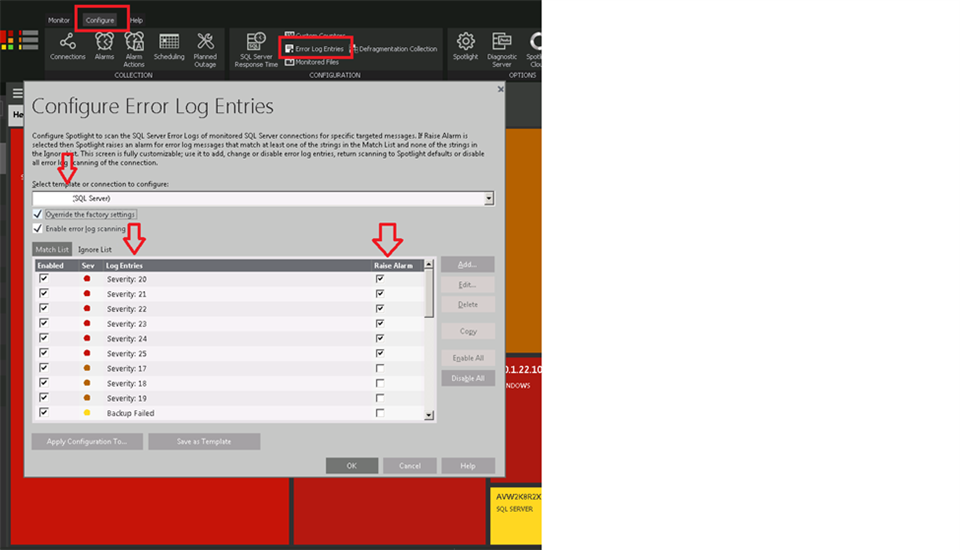Select the Severity: 24 log entry row
The image size is (960, 550).
click(x=229, y=339)
